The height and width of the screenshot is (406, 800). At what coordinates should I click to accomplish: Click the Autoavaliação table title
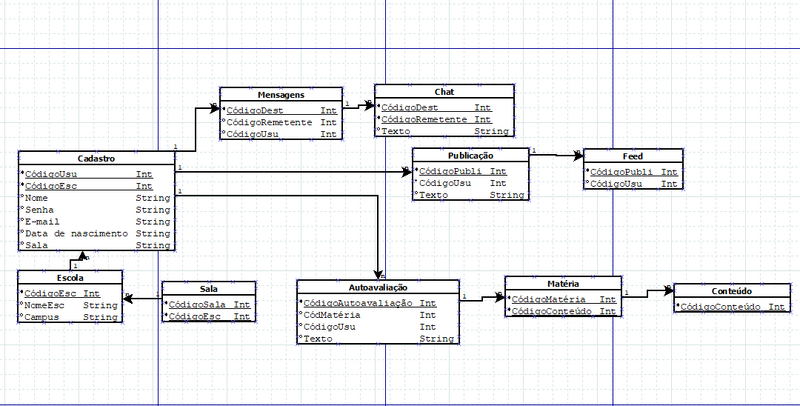coord(376,287)
